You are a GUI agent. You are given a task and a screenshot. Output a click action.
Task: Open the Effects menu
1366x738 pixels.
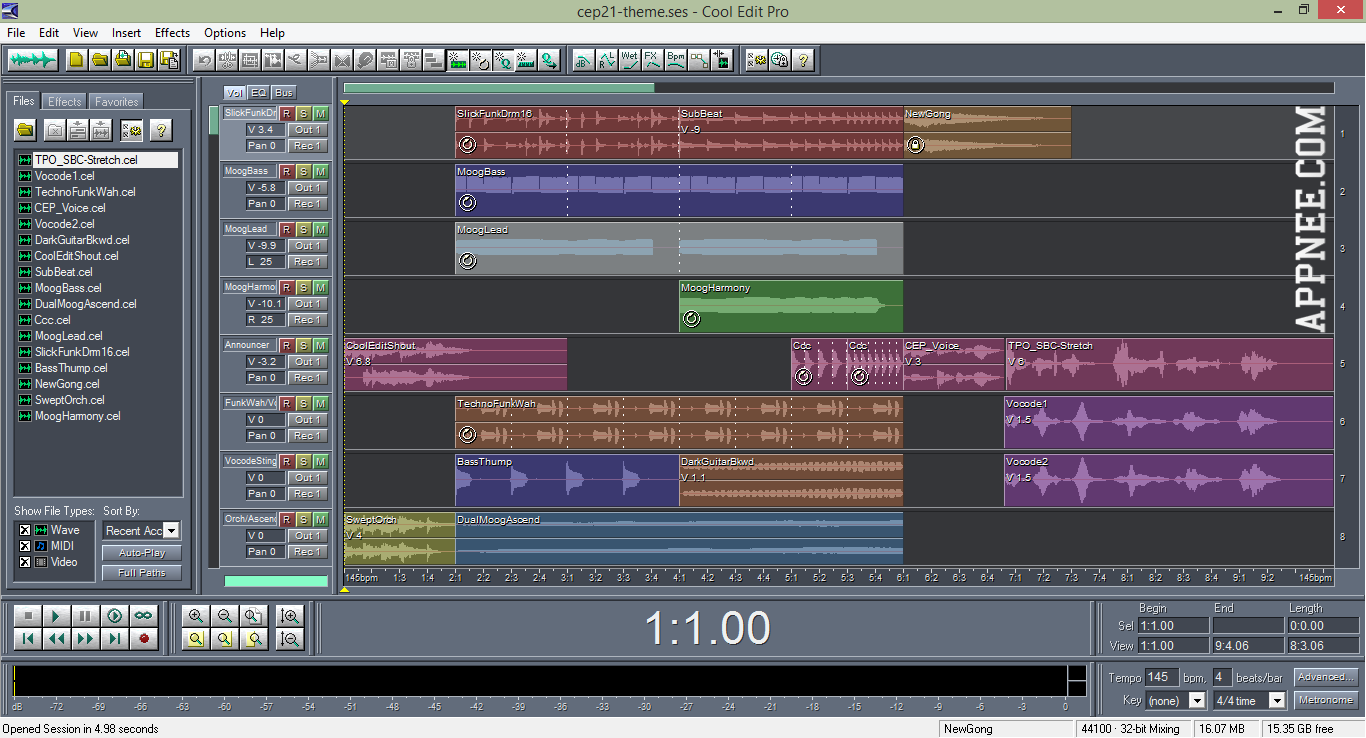[173, 33]
